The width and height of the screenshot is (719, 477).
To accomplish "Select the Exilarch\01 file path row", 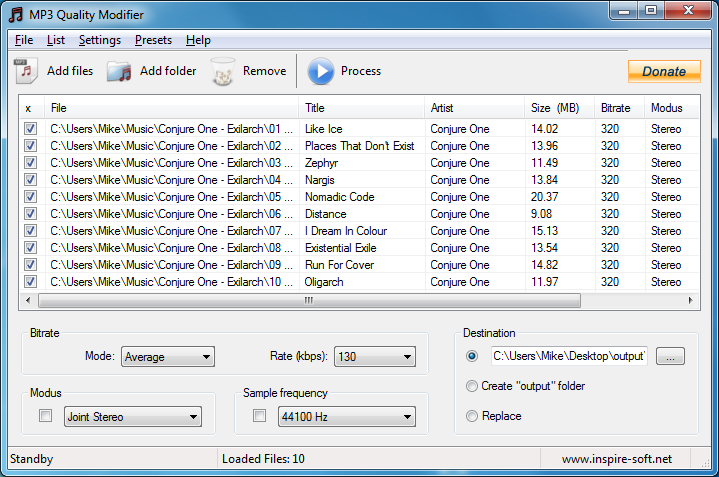I will pos(171,129).
